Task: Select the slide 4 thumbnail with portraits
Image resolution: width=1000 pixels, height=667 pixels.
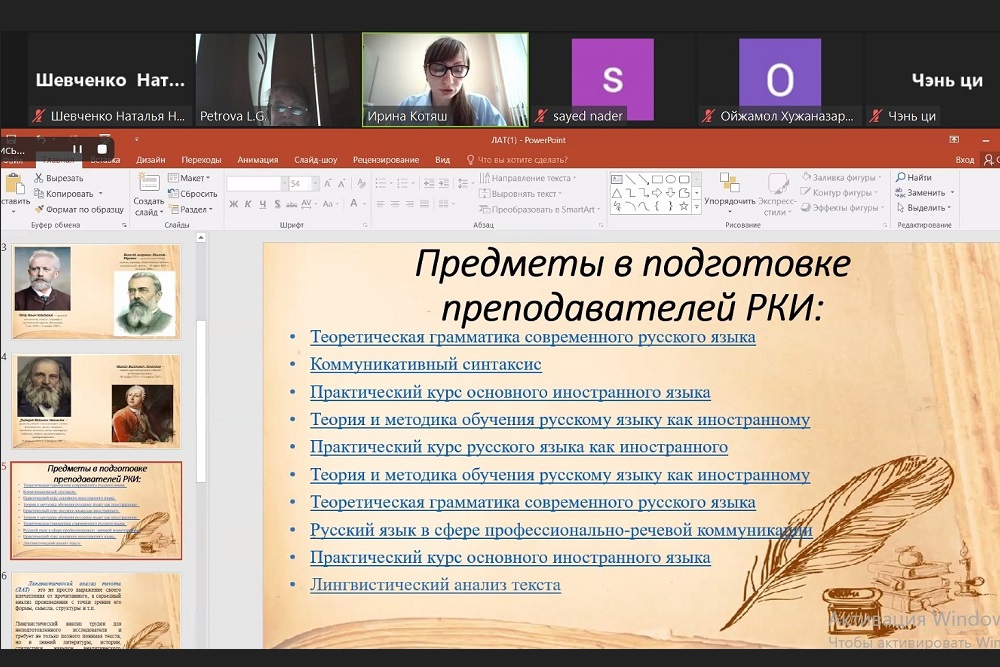Action: click(x=97, y=400)
